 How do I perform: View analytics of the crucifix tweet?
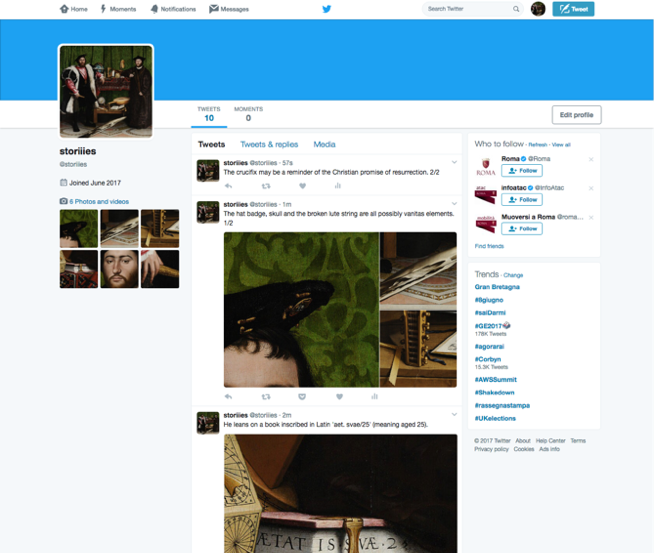tap(338, 186)
